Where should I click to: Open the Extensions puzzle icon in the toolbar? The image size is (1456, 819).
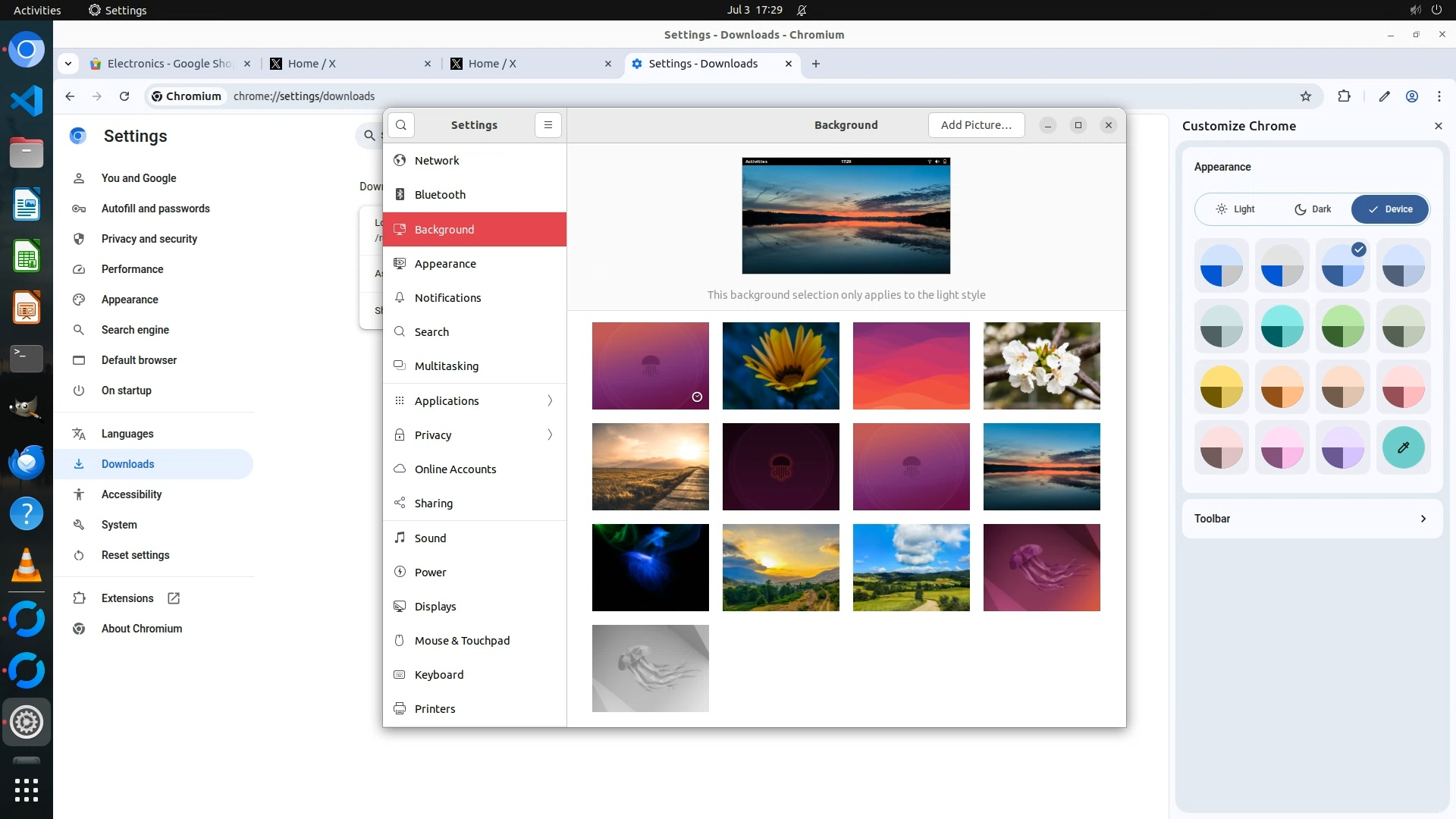1344,96
